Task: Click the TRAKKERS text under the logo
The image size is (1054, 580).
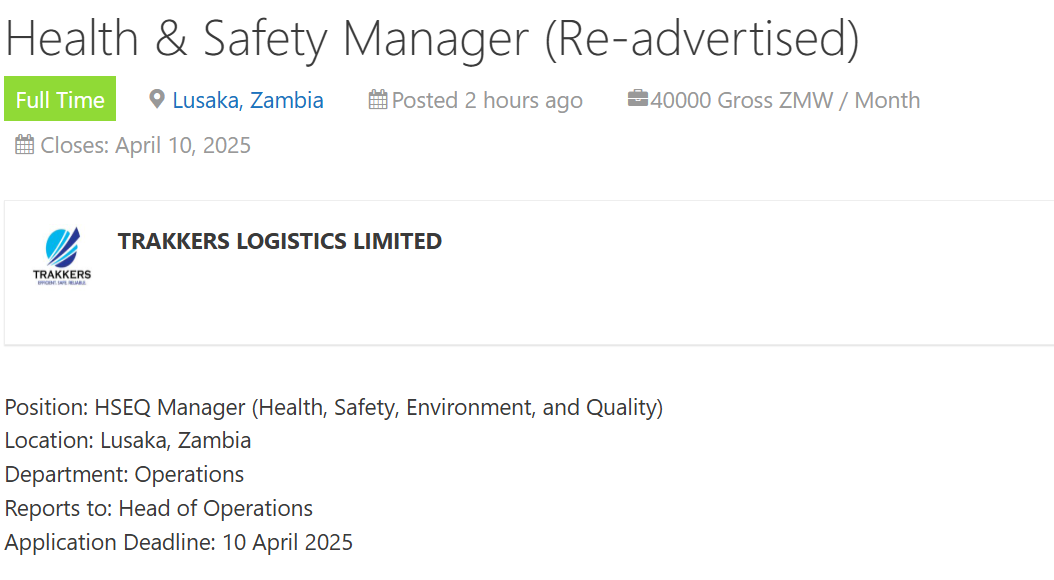Action: [62, 275]
